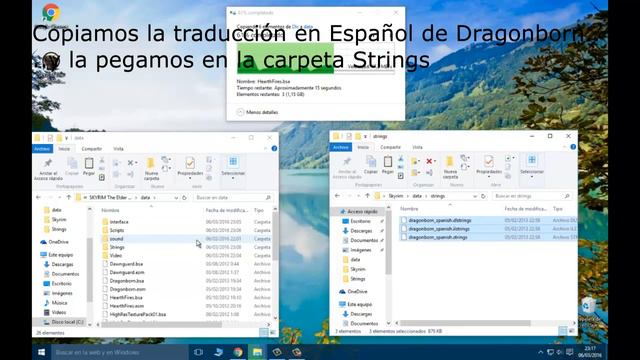Sort by Fecha de modifica column in strings window
This screenshot has height=360, width=640.
point(525,209)
